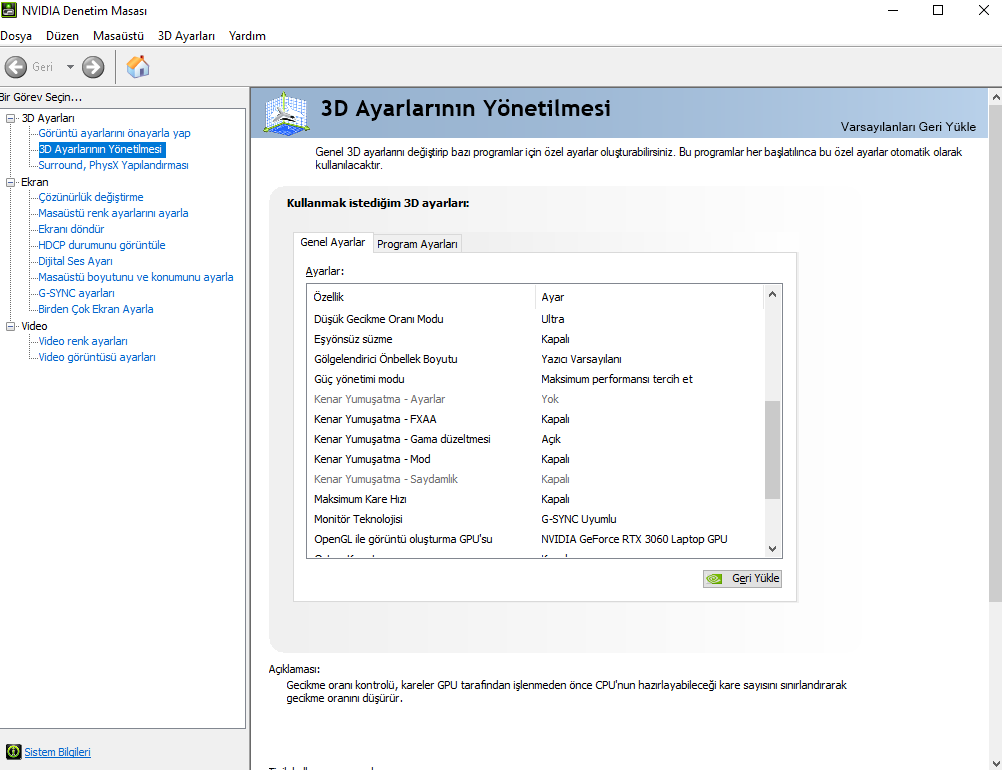Open Dijital Ses Ayarı

coord(75,261)
